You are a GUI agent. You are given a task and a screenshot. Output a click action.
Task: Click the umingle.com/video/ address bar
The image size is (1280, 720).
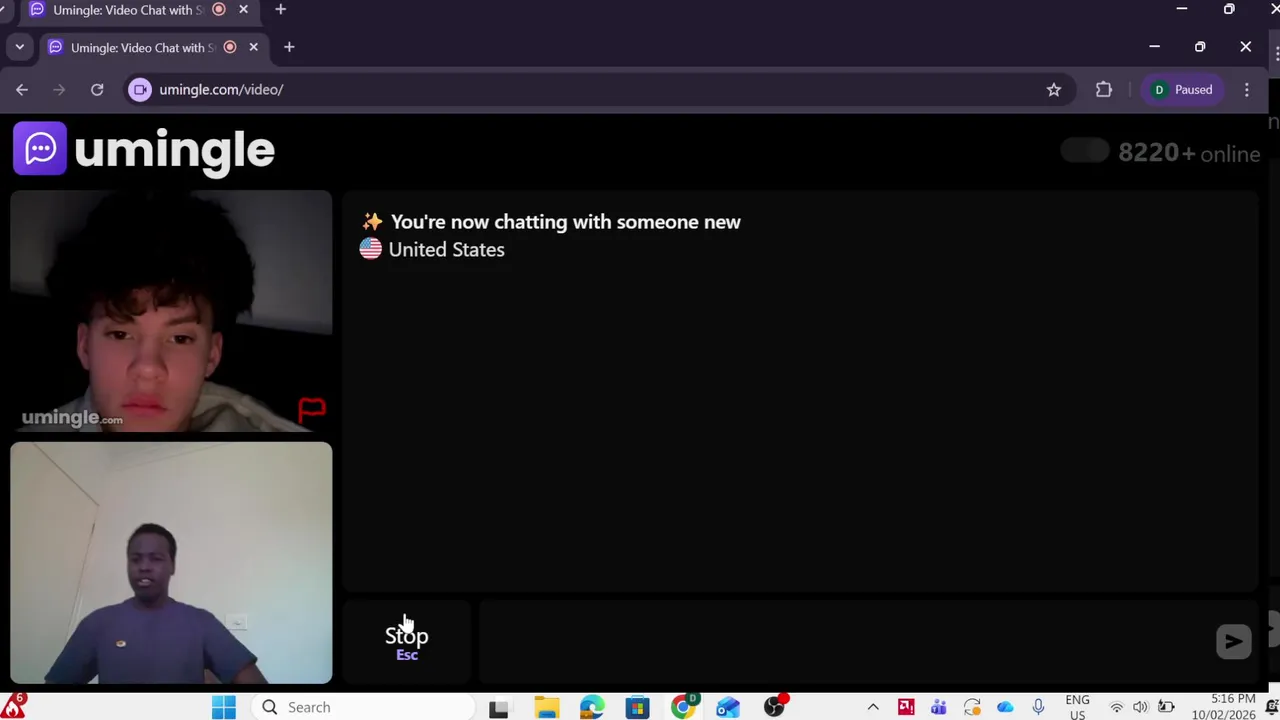coord(600,89)
